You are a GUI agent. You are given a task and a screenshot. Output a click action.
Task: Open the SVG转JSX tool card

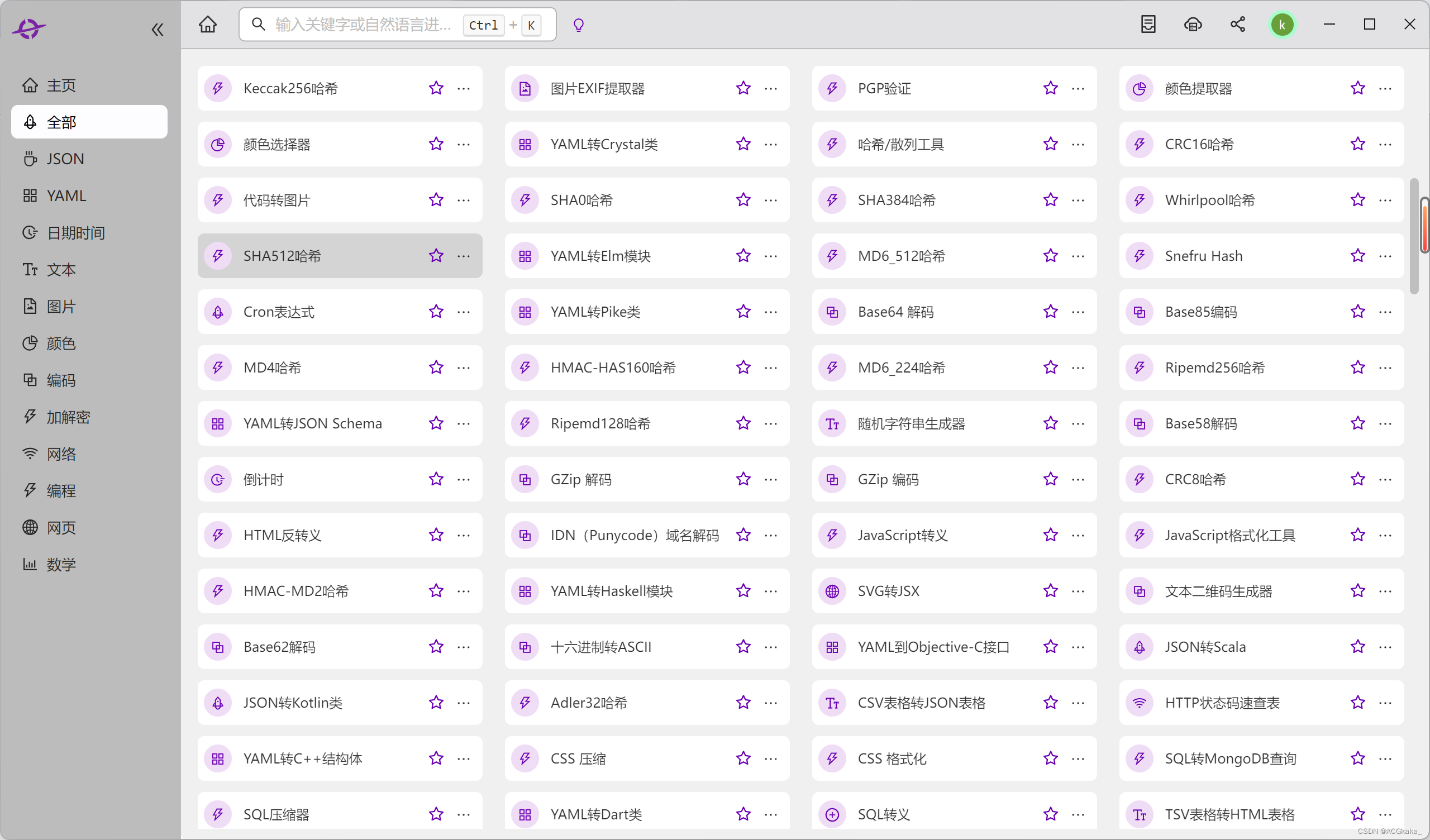click(888, 591)
